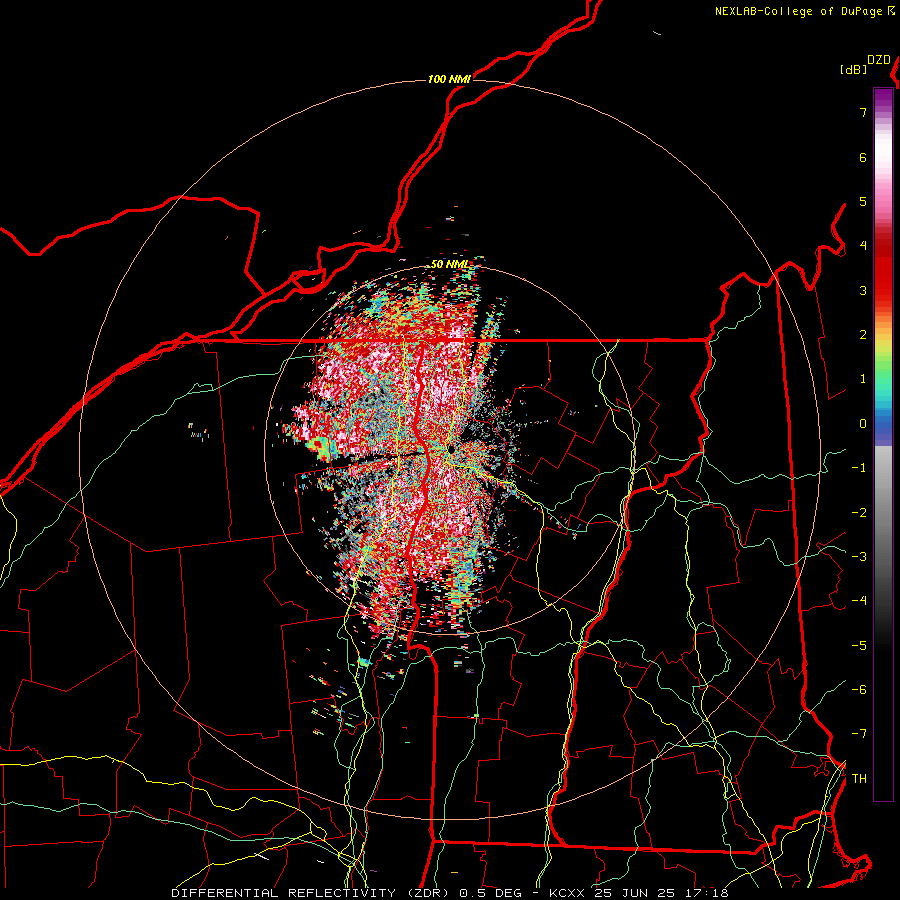Click the 2 value on the color scale
The image size is (900, 900).
coord(863,335)
